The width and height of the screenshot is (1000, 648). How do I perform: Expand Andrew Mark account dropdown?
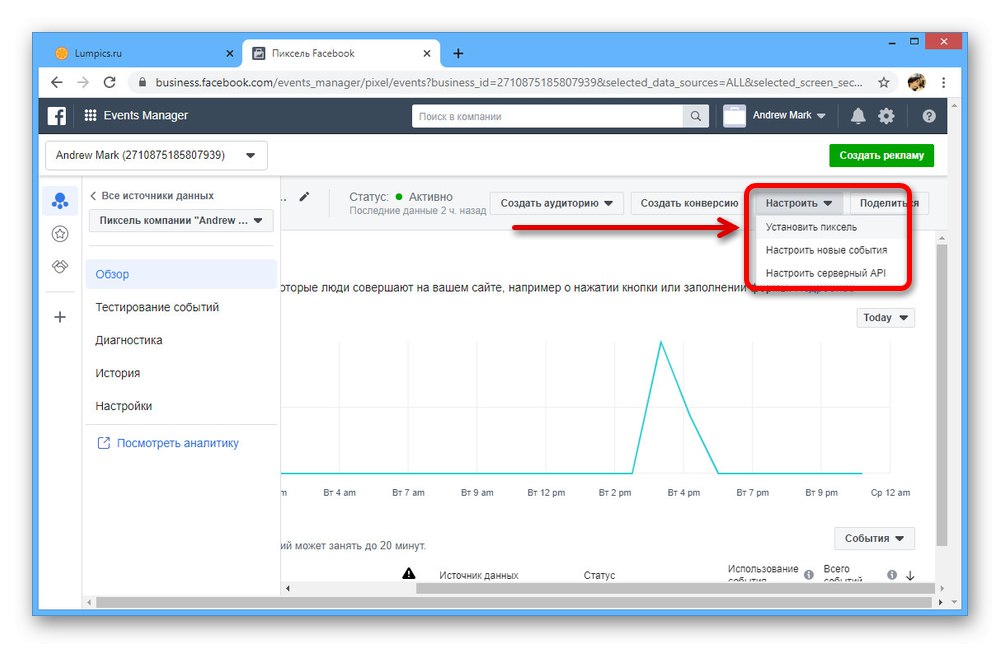(x=789, y=115)
